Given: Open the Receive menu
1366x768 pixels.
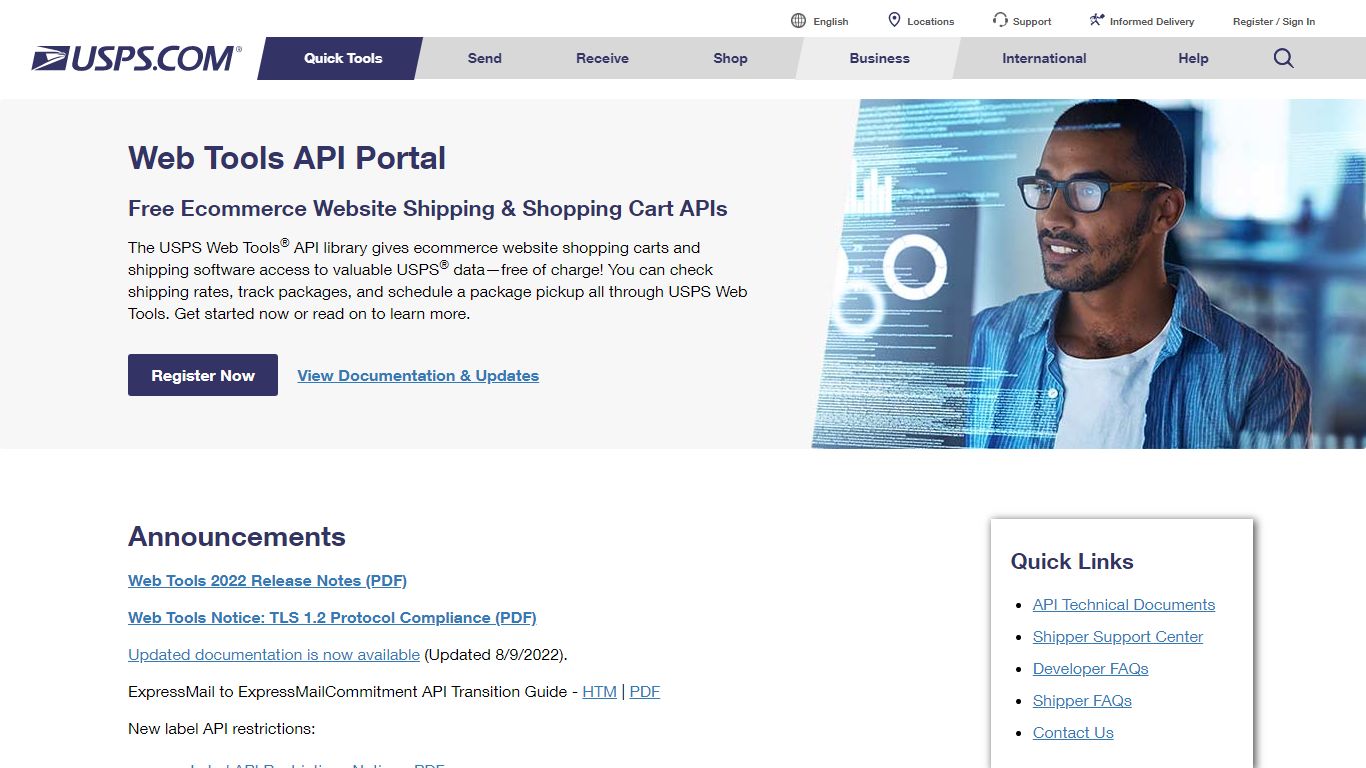Looking at the screenshot, I should click(602, 58).
